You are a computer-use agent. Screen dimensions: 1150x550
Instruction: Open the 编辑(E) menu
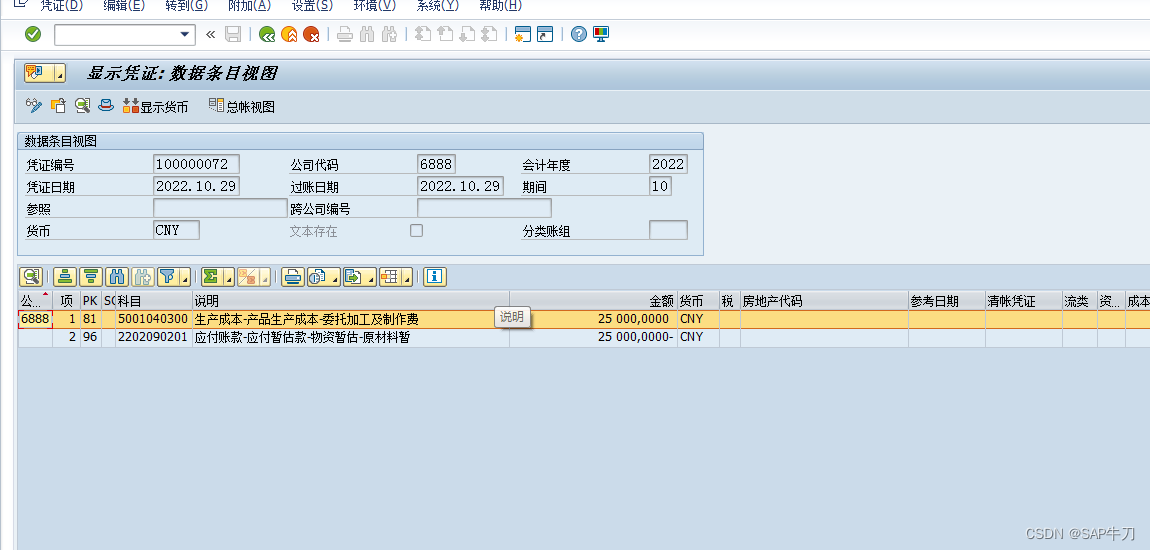tap(123, 6)
